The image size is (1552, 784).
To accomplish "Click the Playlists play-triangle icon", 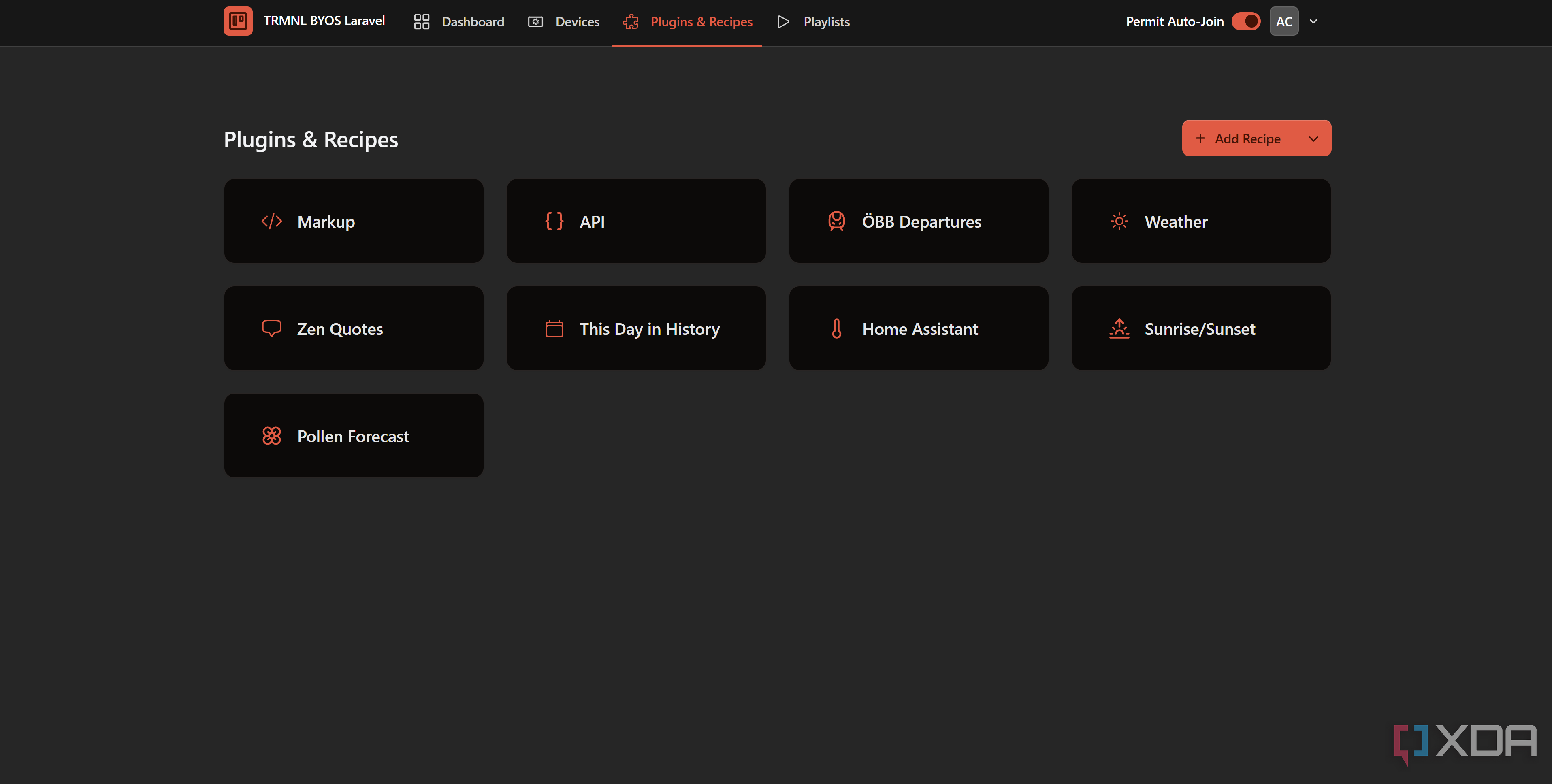I will click(783, 22).
